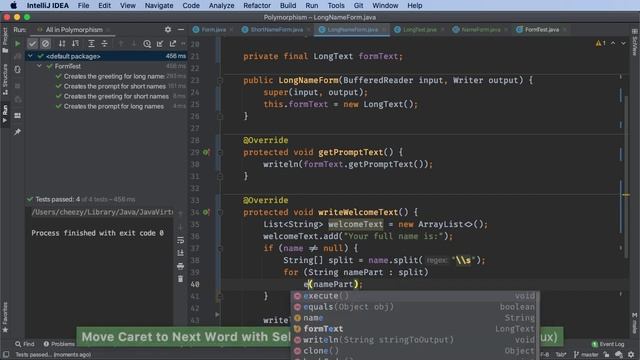Rerun tests with the green play icon
The image size is (640, 360).
click(18, 43)
